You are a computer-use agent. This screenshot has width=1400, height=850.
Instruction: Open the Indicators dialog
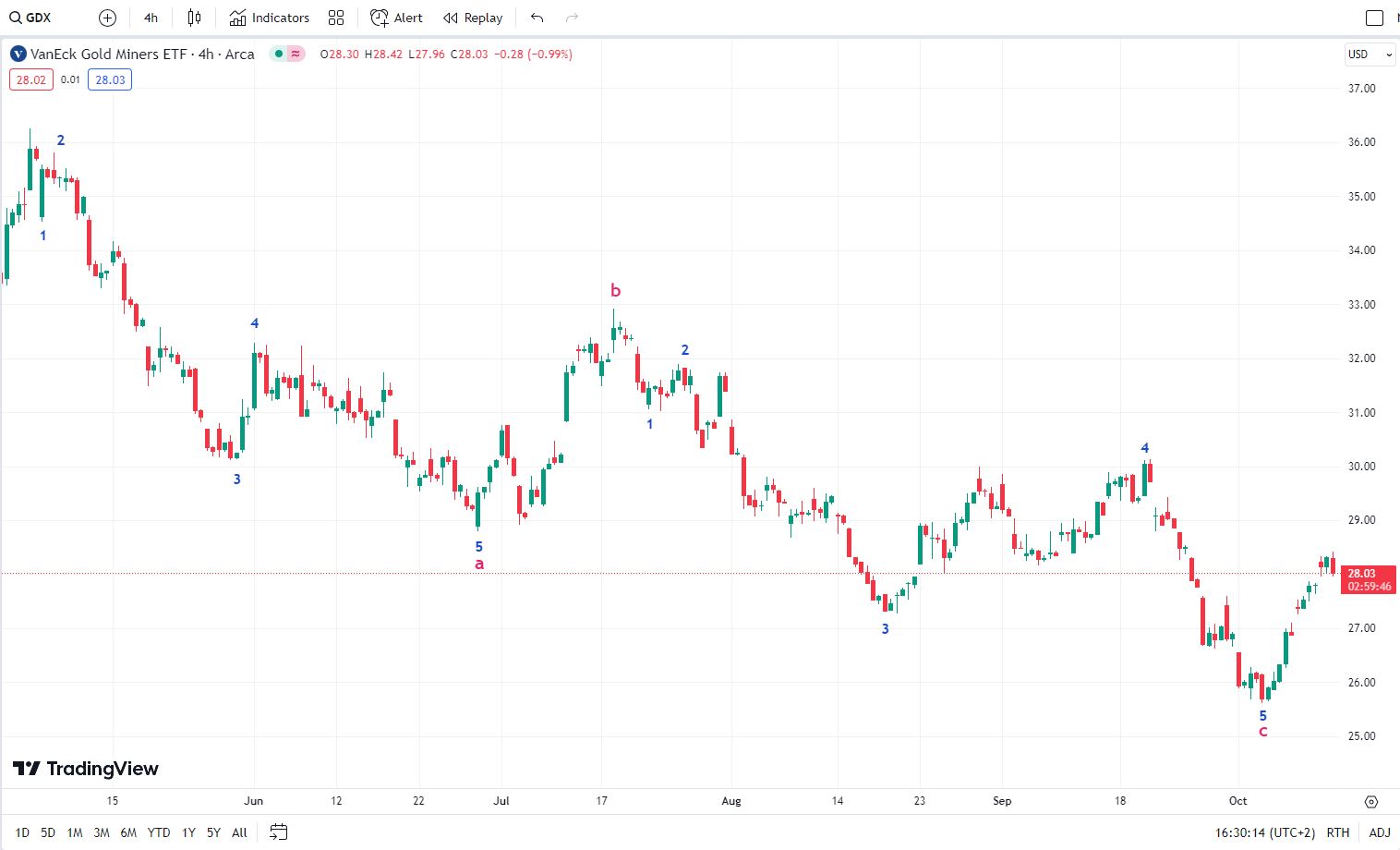(270, 18)
